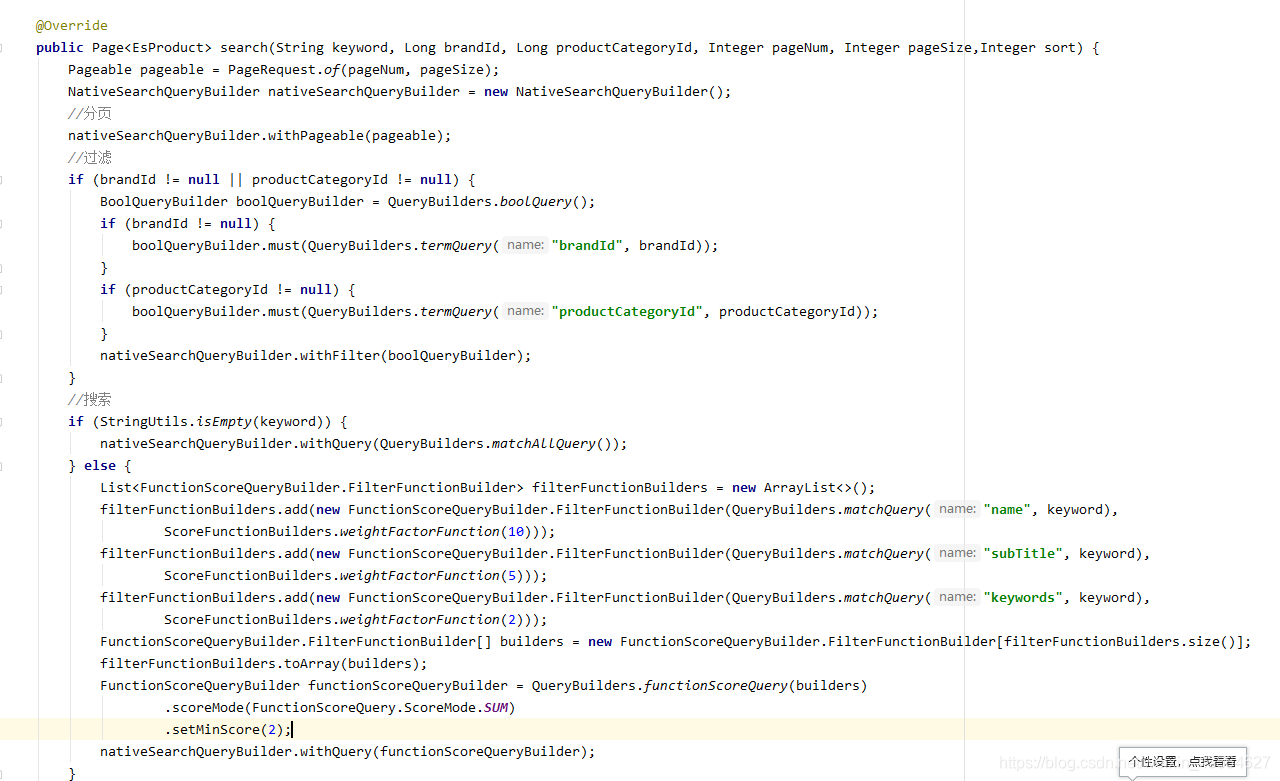
Task: Click the 'name:' hint before "brandId"
Action: coord(525,245)
